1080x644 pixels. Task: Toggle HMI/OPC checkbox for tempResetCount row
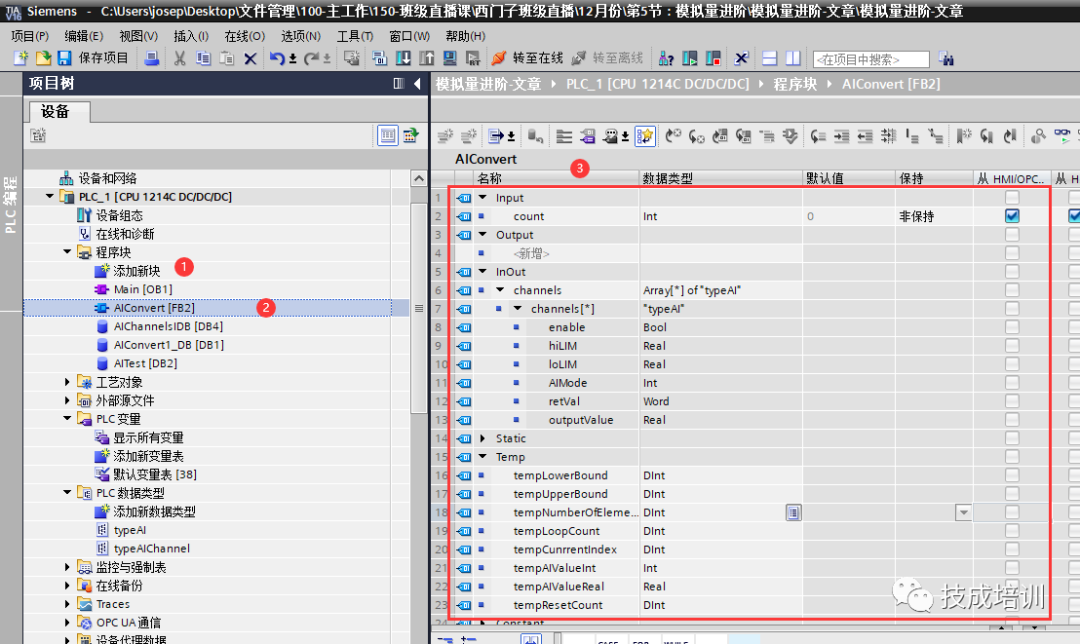click(x=1012, y=605)
